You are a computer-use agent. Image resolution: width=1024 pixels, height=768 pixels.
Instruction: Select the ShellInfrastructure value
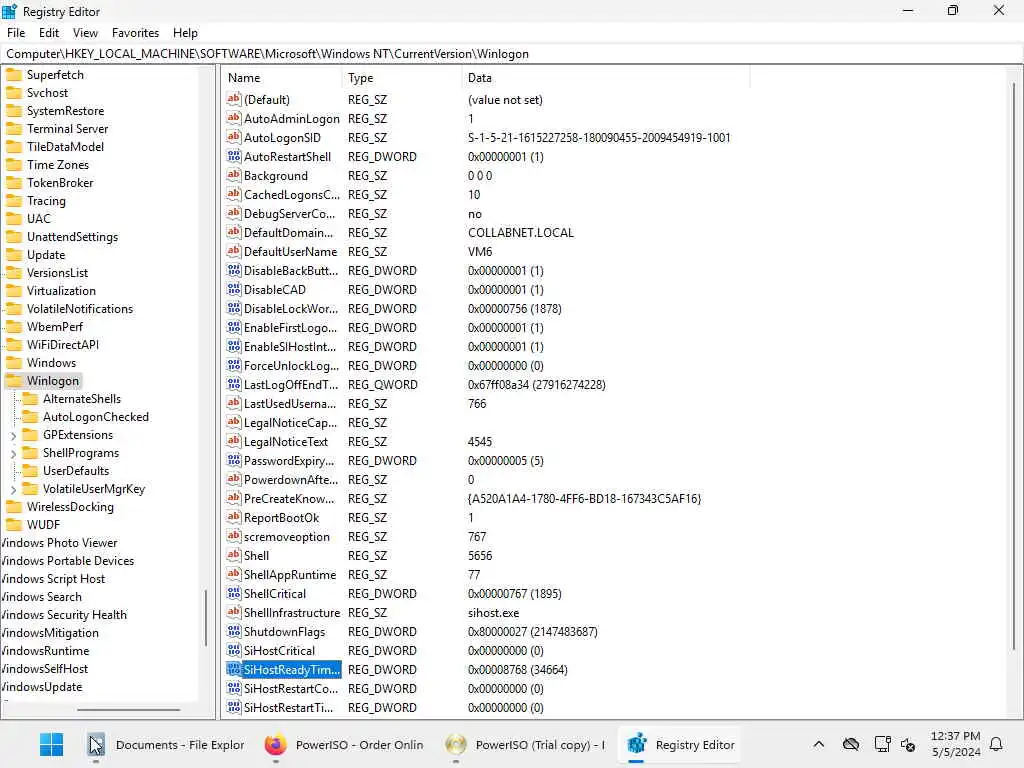(x=292, y=613)
